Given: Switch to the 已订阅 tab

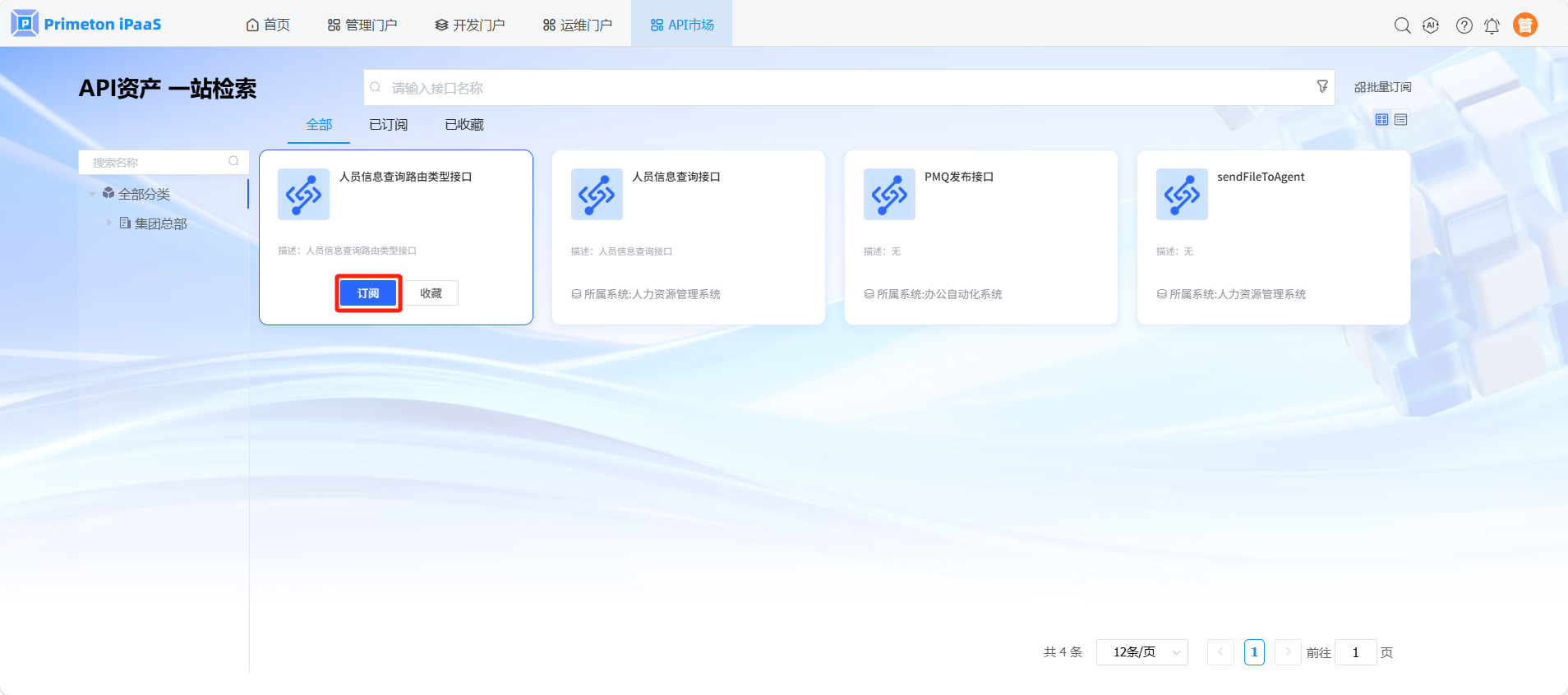Looking at the screenshot, I should pyautogui.click(x=388, y=125).
